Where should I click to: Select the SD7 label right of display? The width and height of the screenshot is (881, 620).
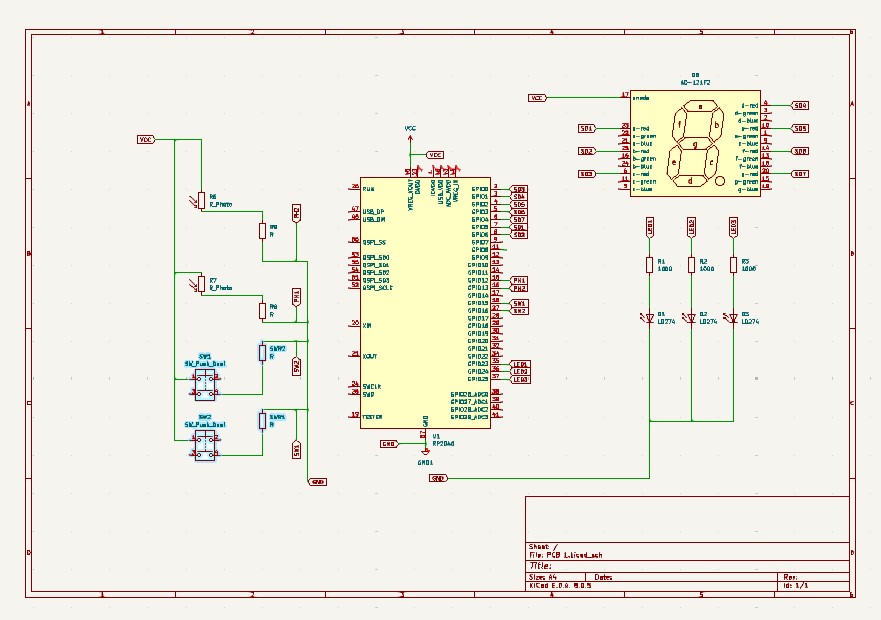click(800, 174)
